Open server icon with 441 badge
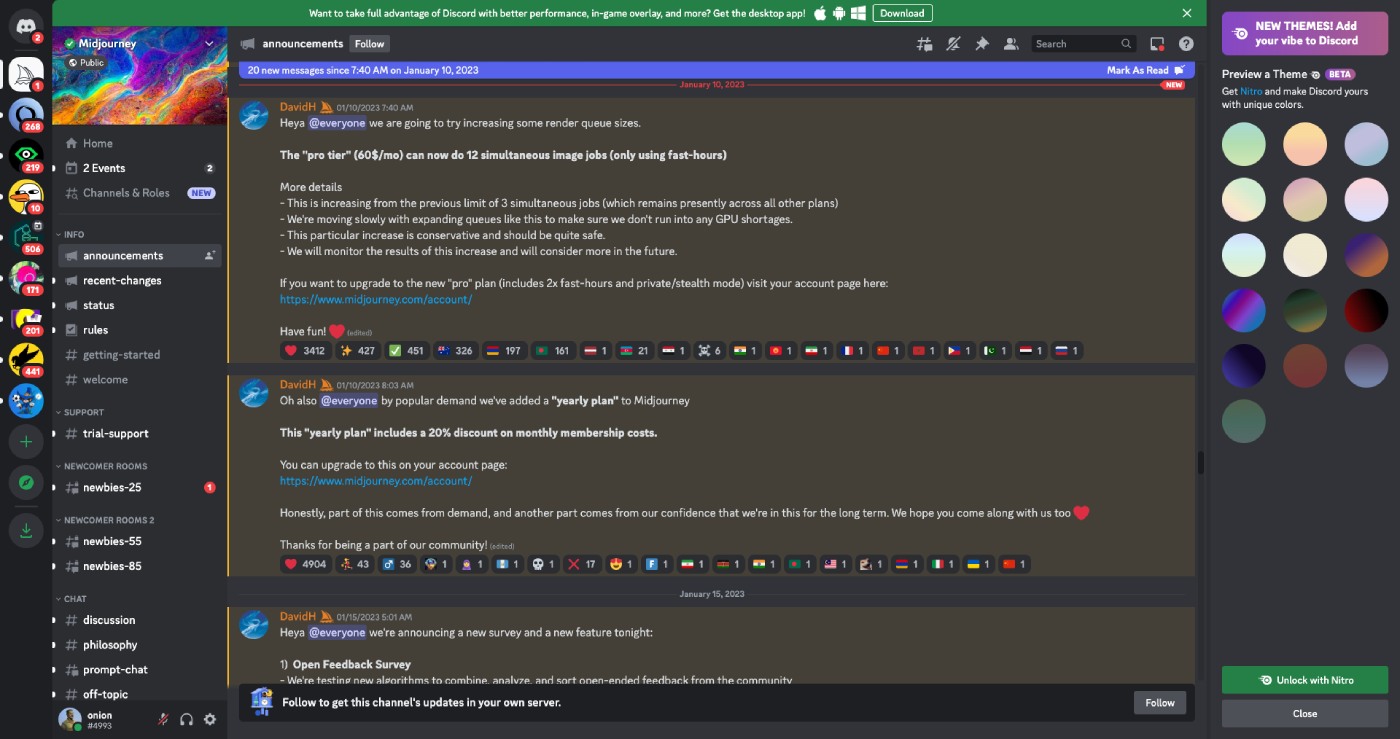The image size is (1400, 739). click(26, 360)
